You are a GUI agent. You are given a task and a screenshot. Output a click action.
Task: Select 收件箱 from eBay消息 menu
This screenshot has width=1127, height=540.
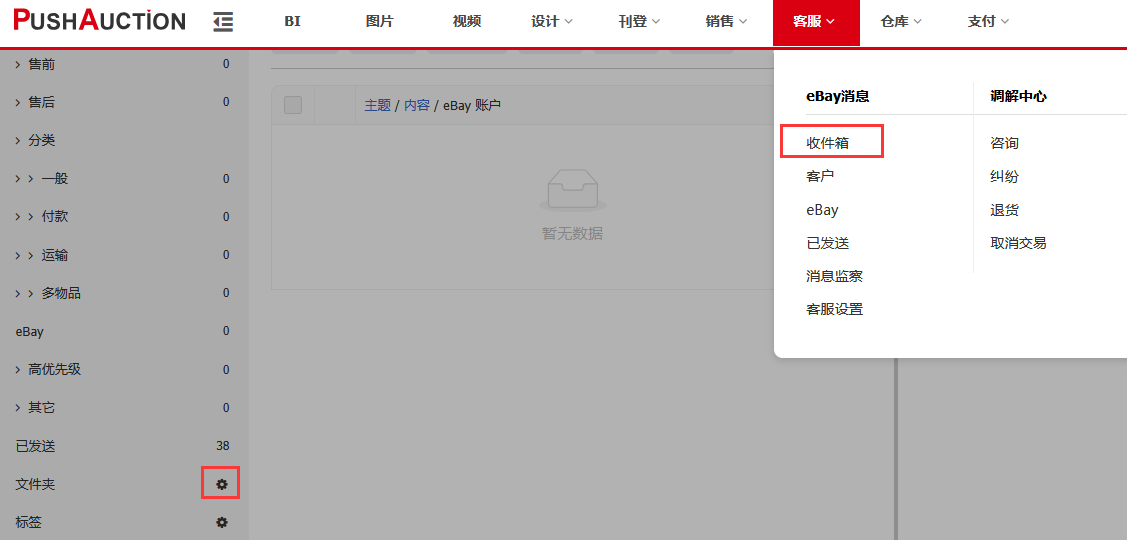828,143
